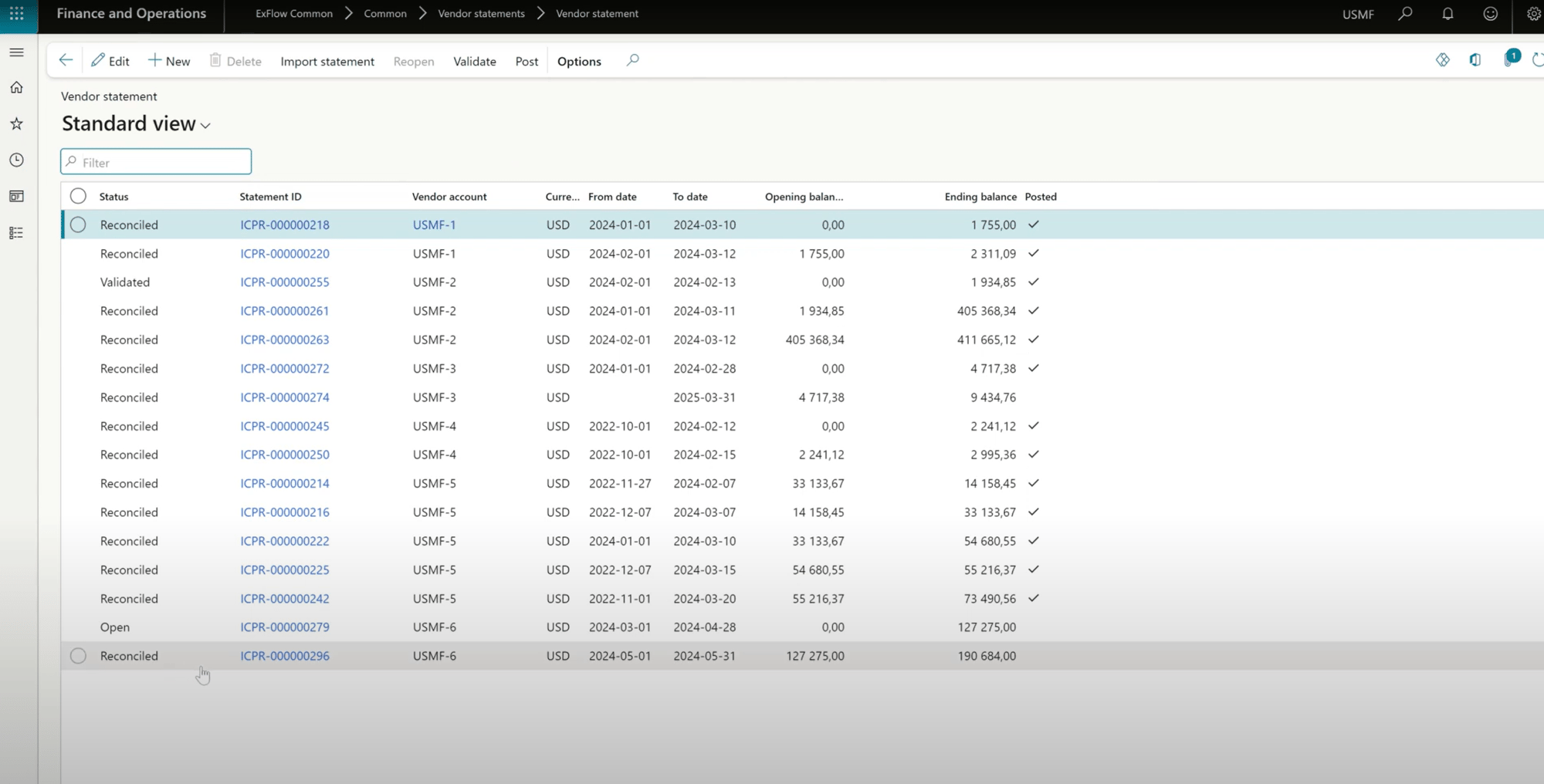Select the row for ICPR-000000218

[x=78, y=225]
